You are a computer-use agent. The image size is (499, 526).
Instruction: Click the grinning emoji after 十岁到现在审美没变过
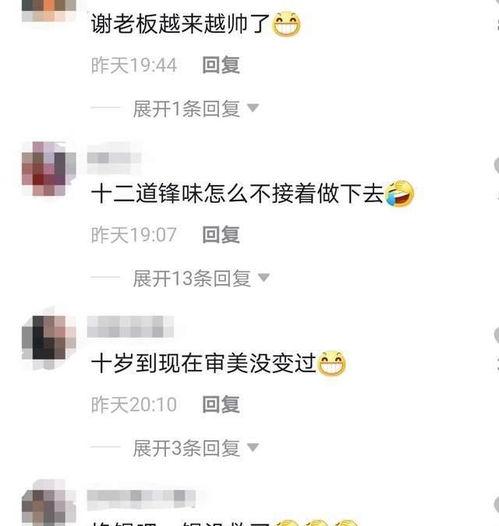(331, 363)
